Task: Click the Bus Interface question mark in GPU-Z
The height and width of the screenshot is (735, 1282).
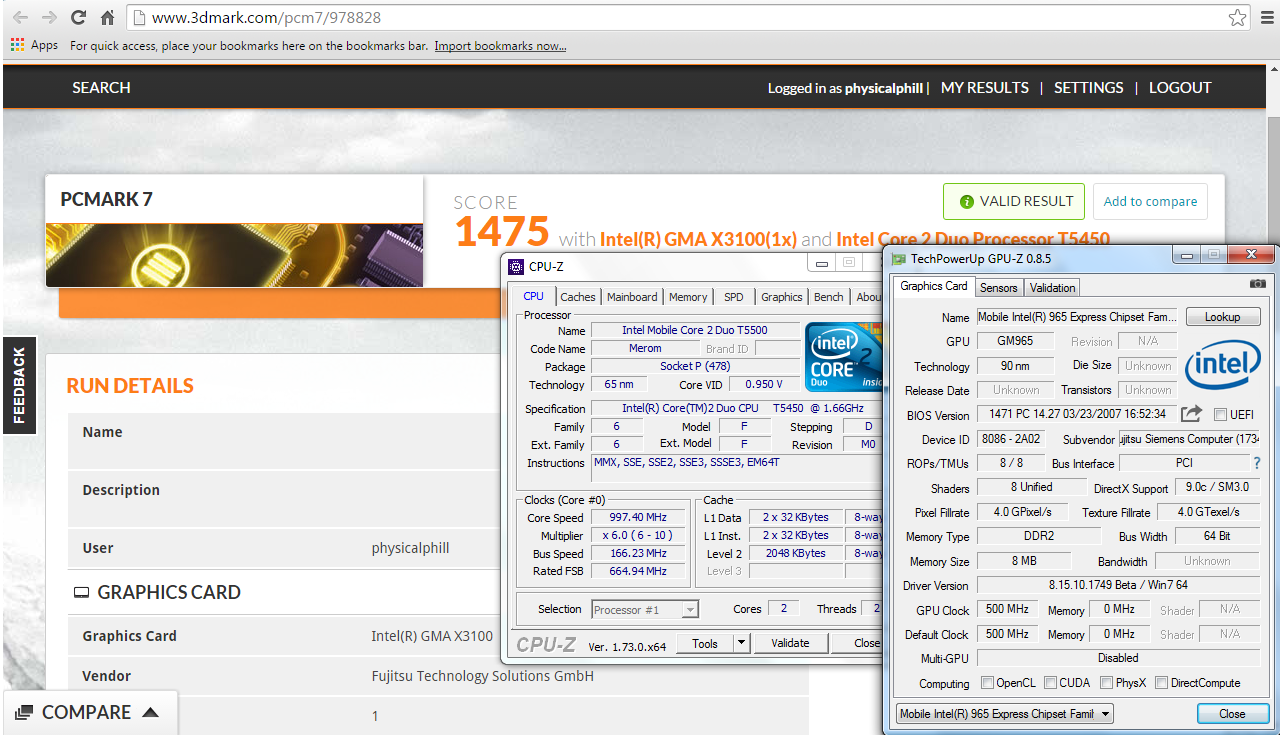Action: [x=1257, y=463]
